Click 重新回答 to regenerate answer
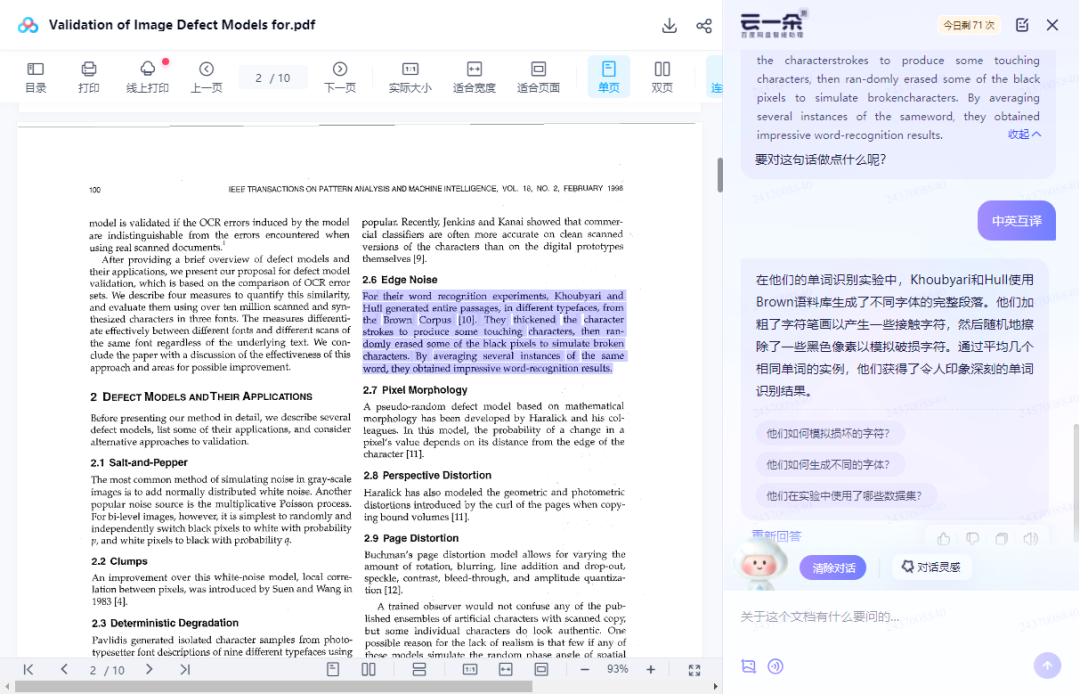This screenshot has height=694, width=1080. click(776, 536)
